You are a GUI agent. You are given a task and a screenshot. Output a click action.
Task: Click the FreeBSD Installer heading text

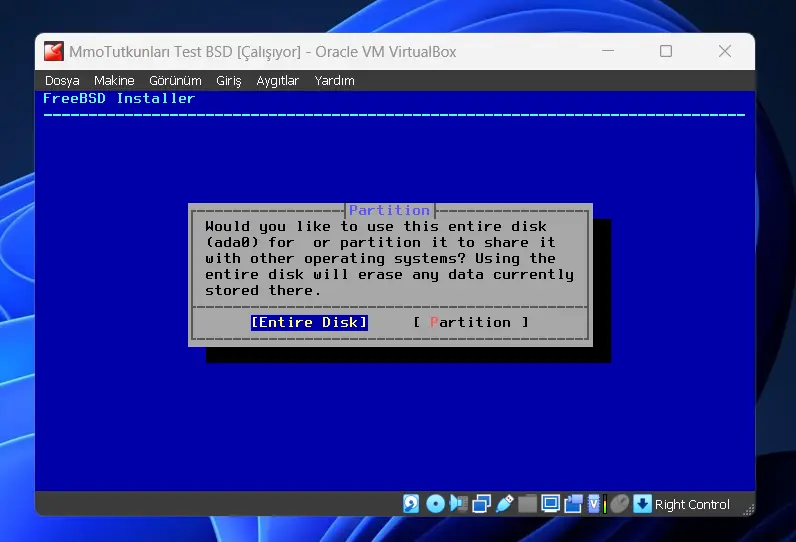point(119,98)
